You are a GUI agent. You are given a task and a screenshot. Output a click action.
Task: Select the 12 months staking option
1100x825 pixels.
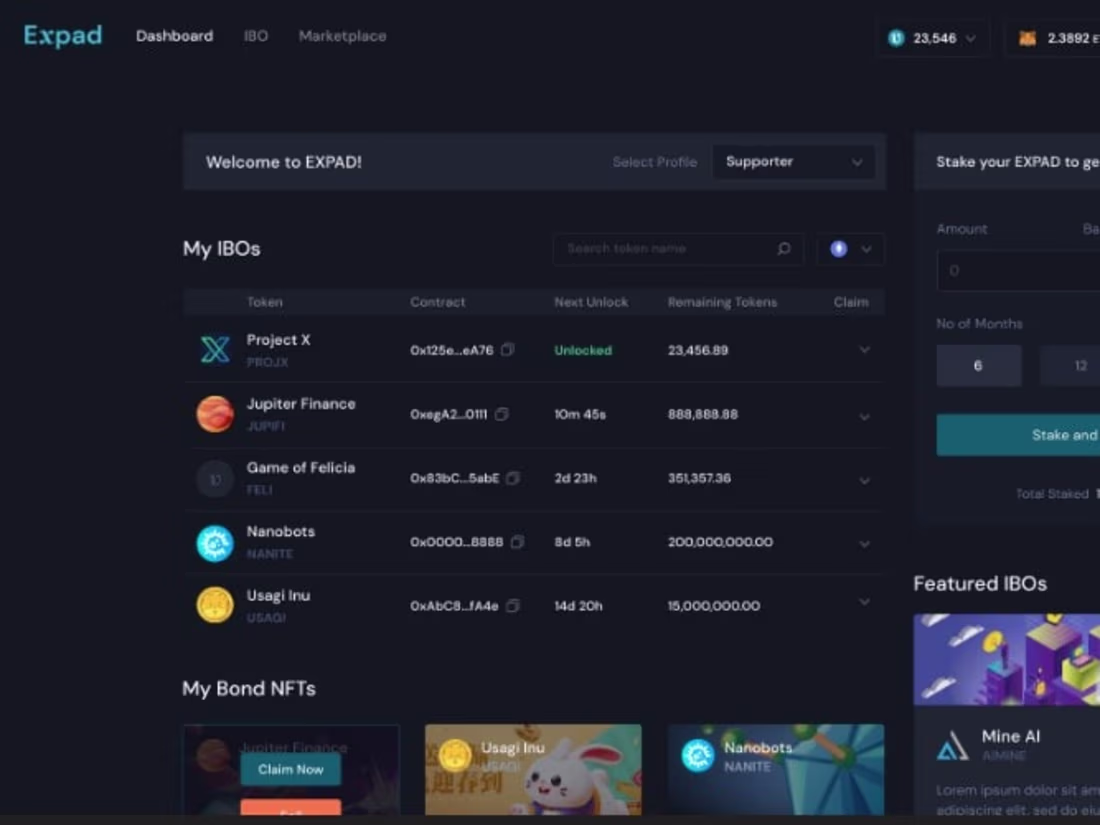coord(1071,365)
